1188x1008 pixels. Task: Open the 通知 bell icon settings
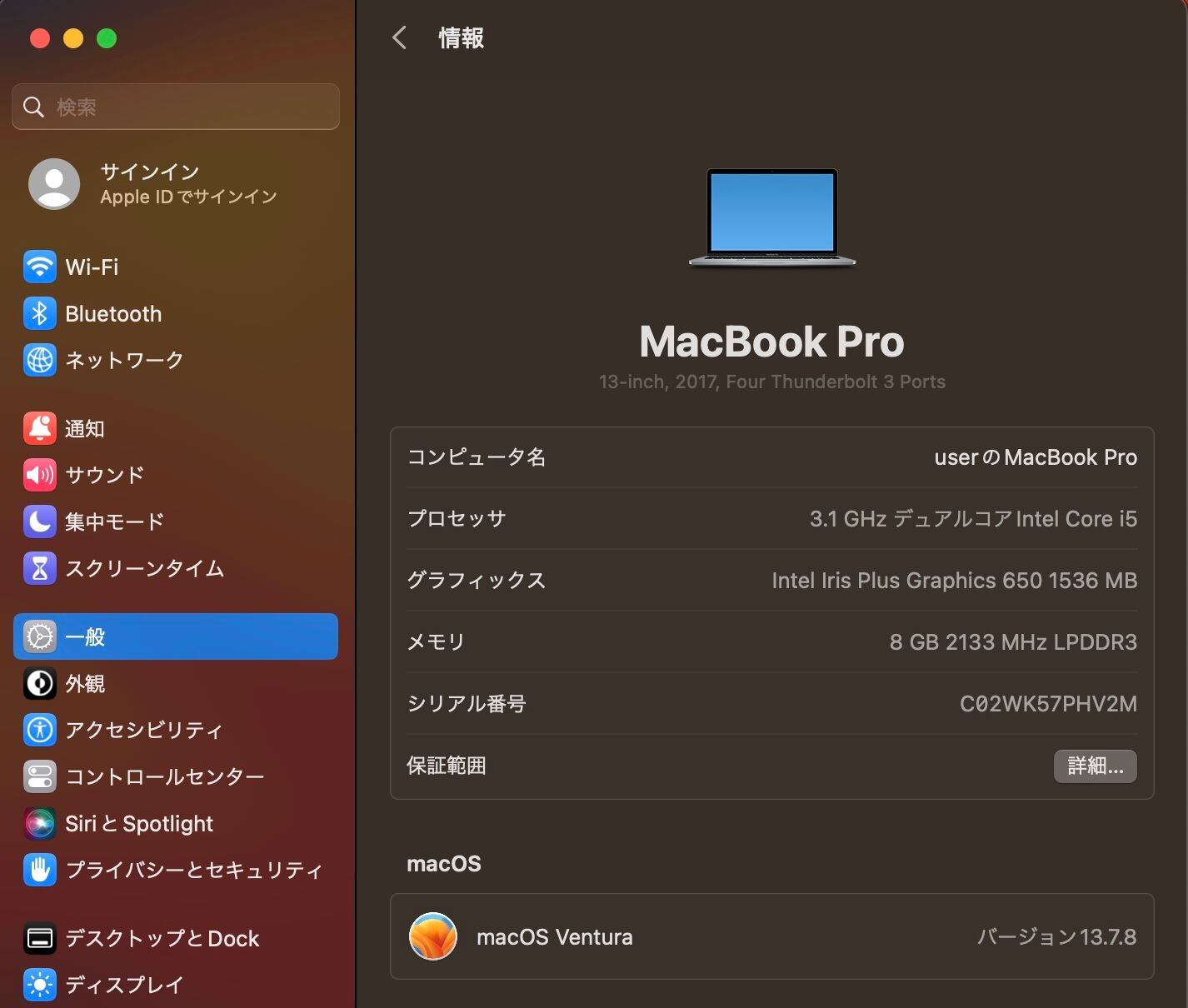[x=40, y=429]
